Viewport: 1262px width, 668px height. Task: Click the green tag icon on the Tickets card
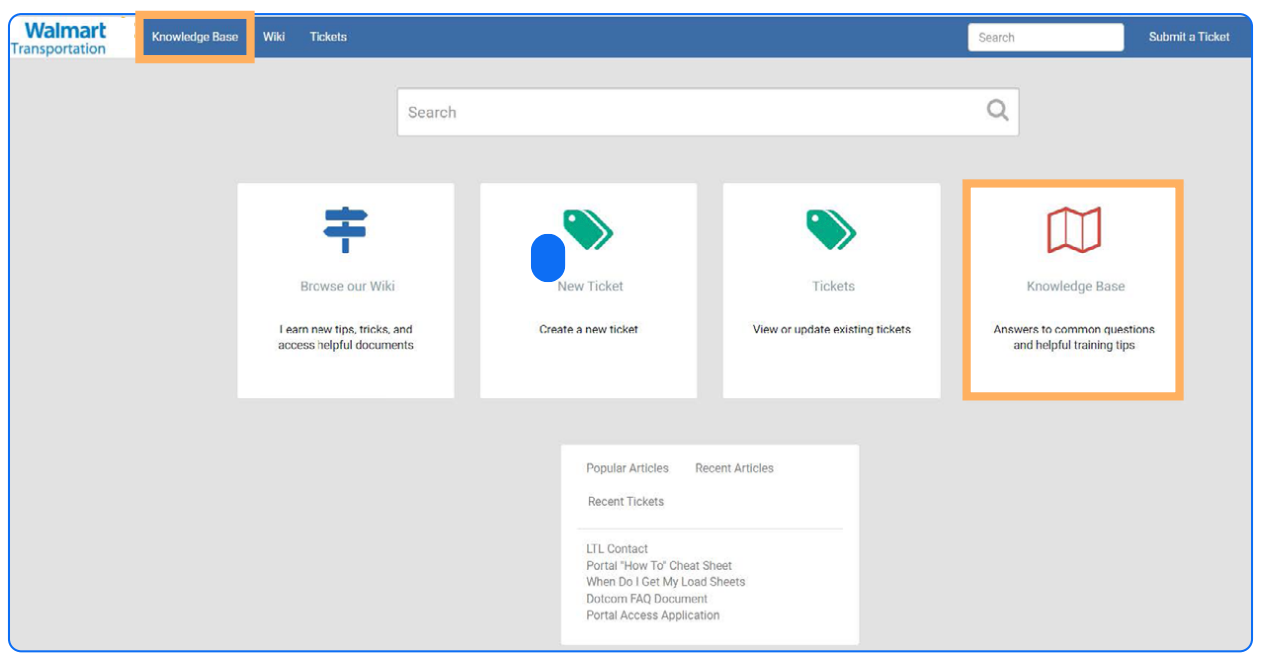click(831, 229)
